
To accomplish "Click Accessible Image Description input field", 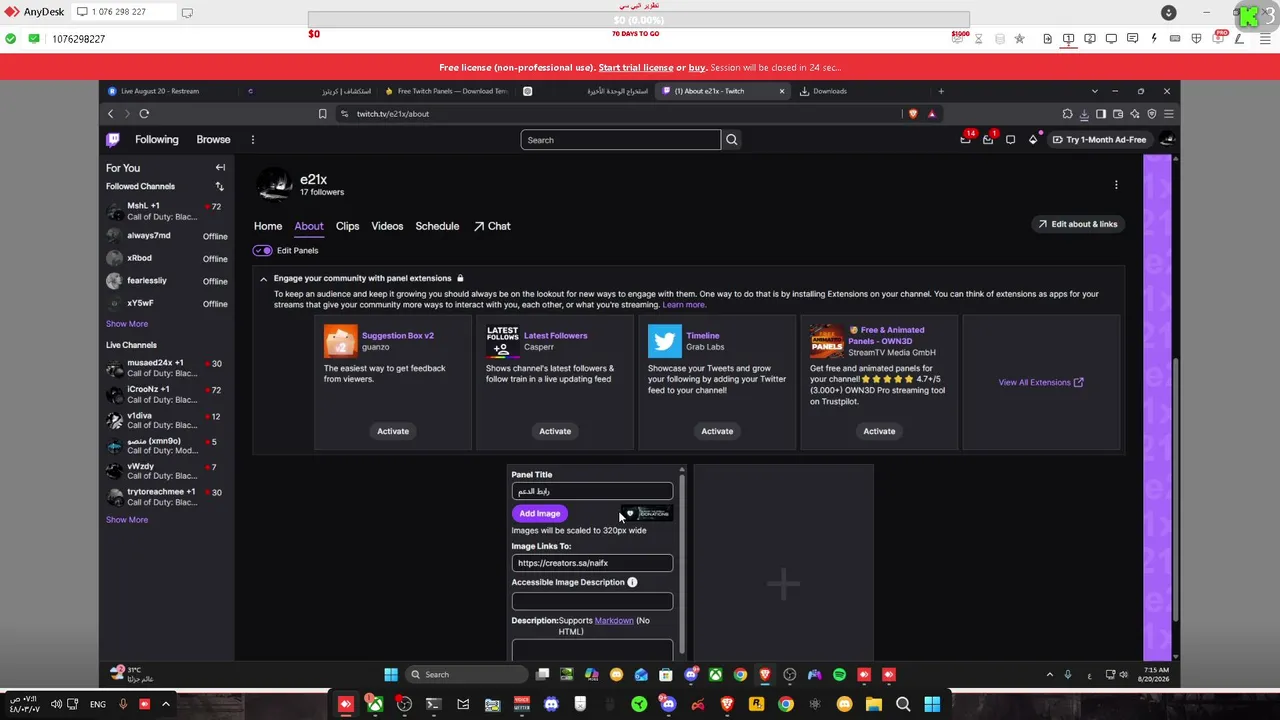I will (x=592, y=601).
